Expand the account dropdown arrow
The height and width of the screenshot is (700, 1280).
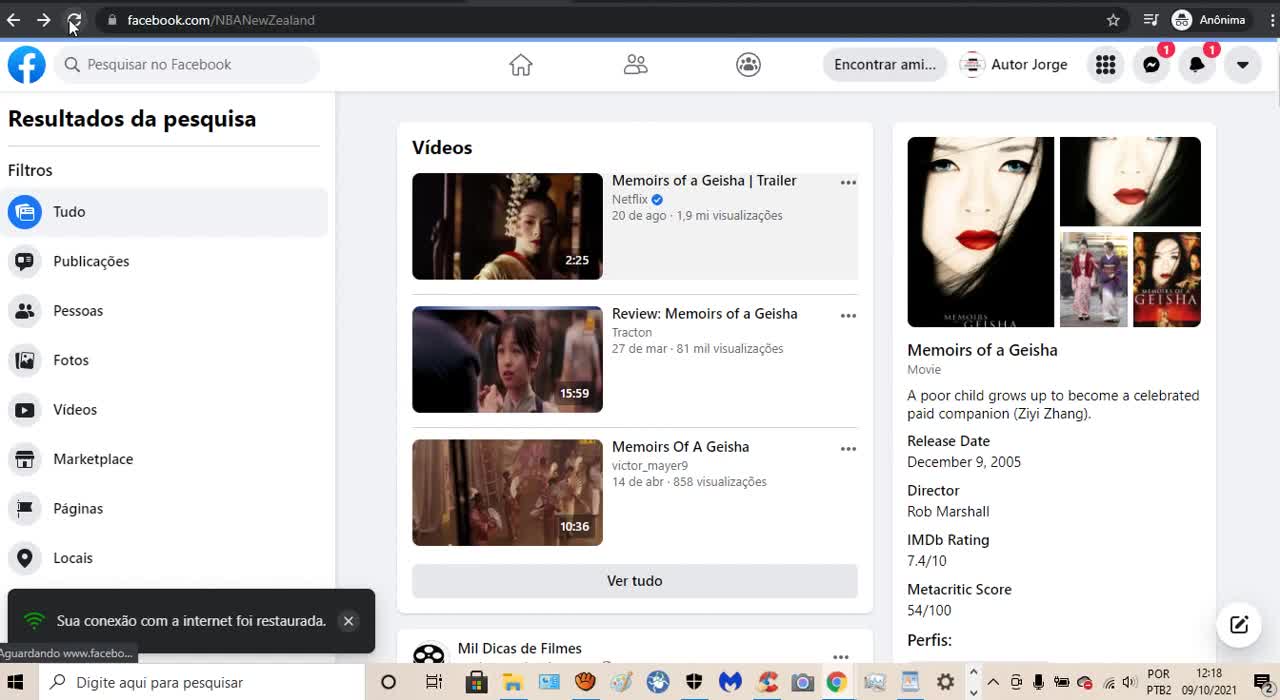coord(1242,65)
